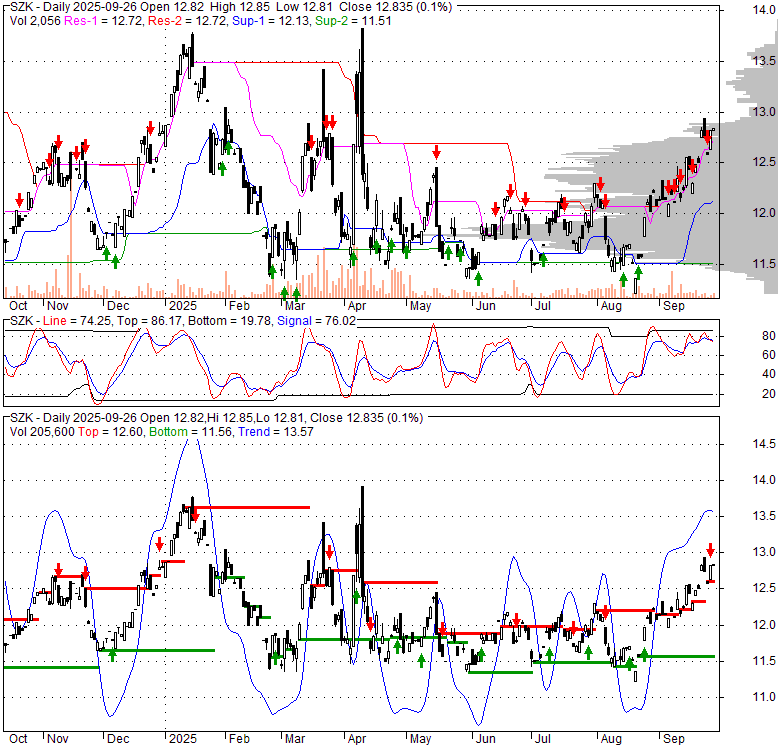Select the Apr label on bottom chart time axis
Image resolution: width=780 pixels, height=745 pixels.
coord(357,739)
